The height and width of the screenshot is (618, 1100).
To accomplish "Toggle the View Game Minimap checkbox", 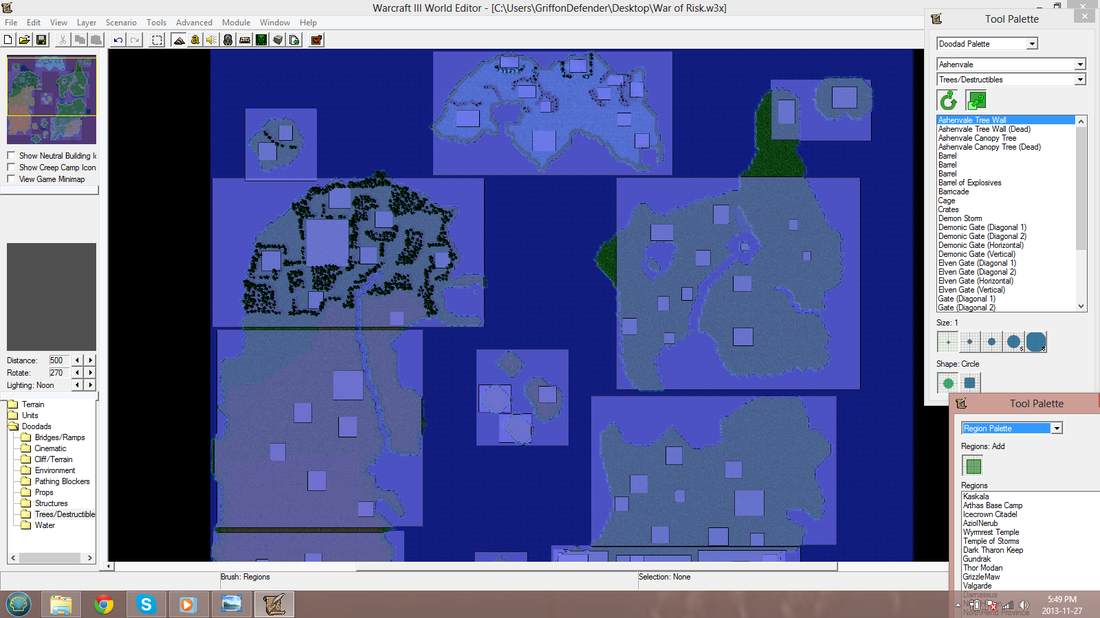I will 11,179.
